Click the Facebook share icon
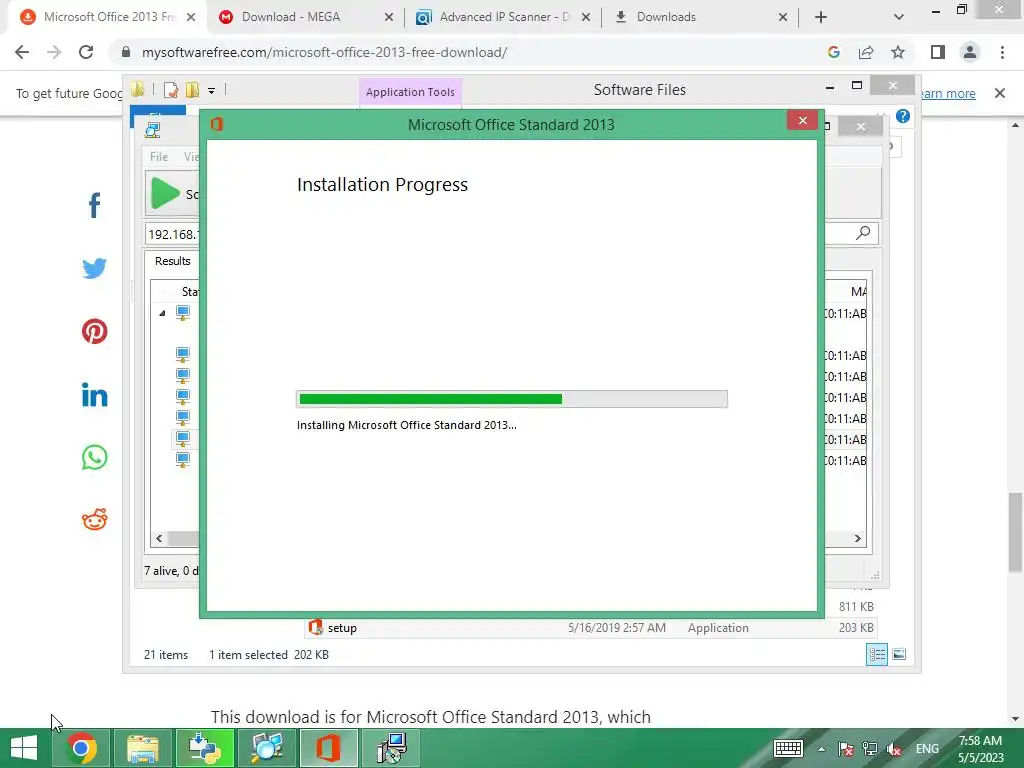The height and width of the screenshot is (768, 1024). [95, 205]
